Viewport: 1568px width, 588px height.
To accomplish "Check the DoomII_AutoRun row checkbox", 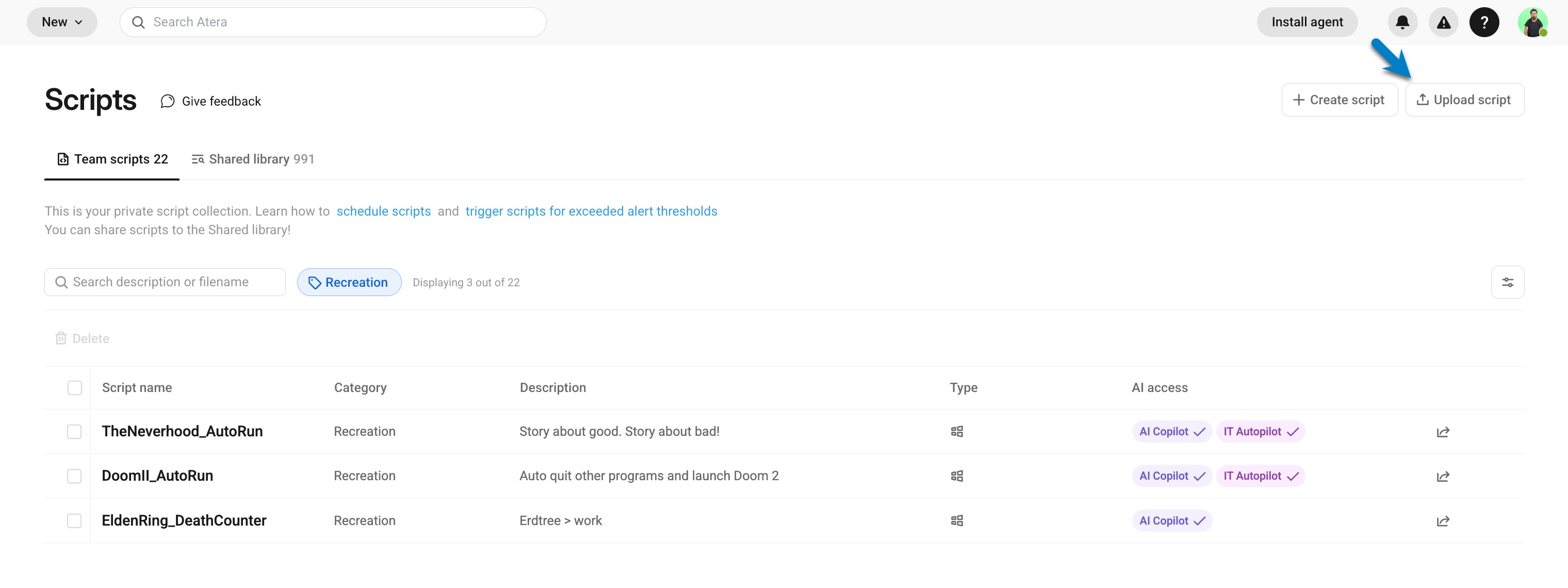I will (x=74, y=476).
